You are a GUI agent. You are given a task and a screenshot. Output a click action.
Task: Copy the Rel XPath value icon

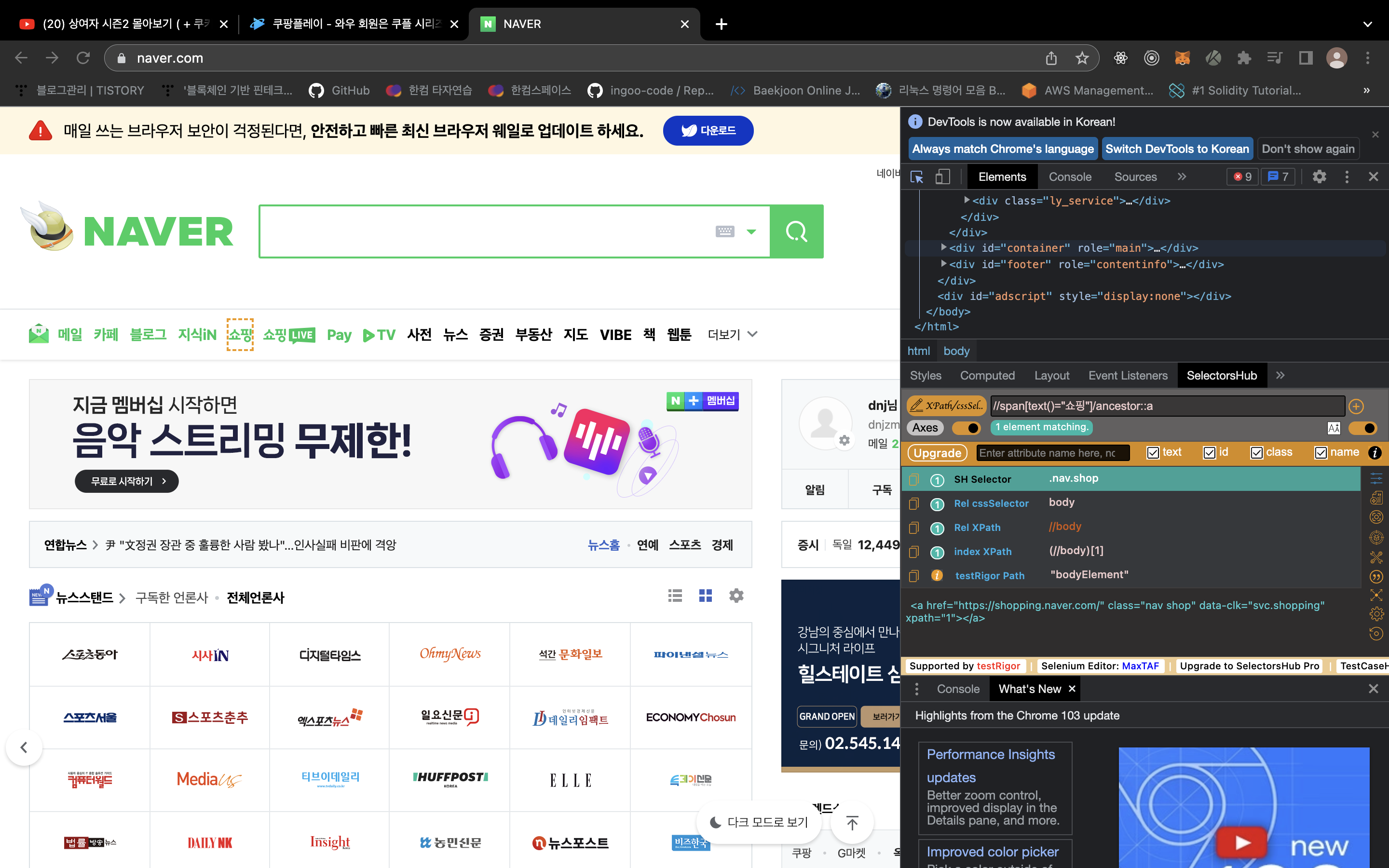914,528
